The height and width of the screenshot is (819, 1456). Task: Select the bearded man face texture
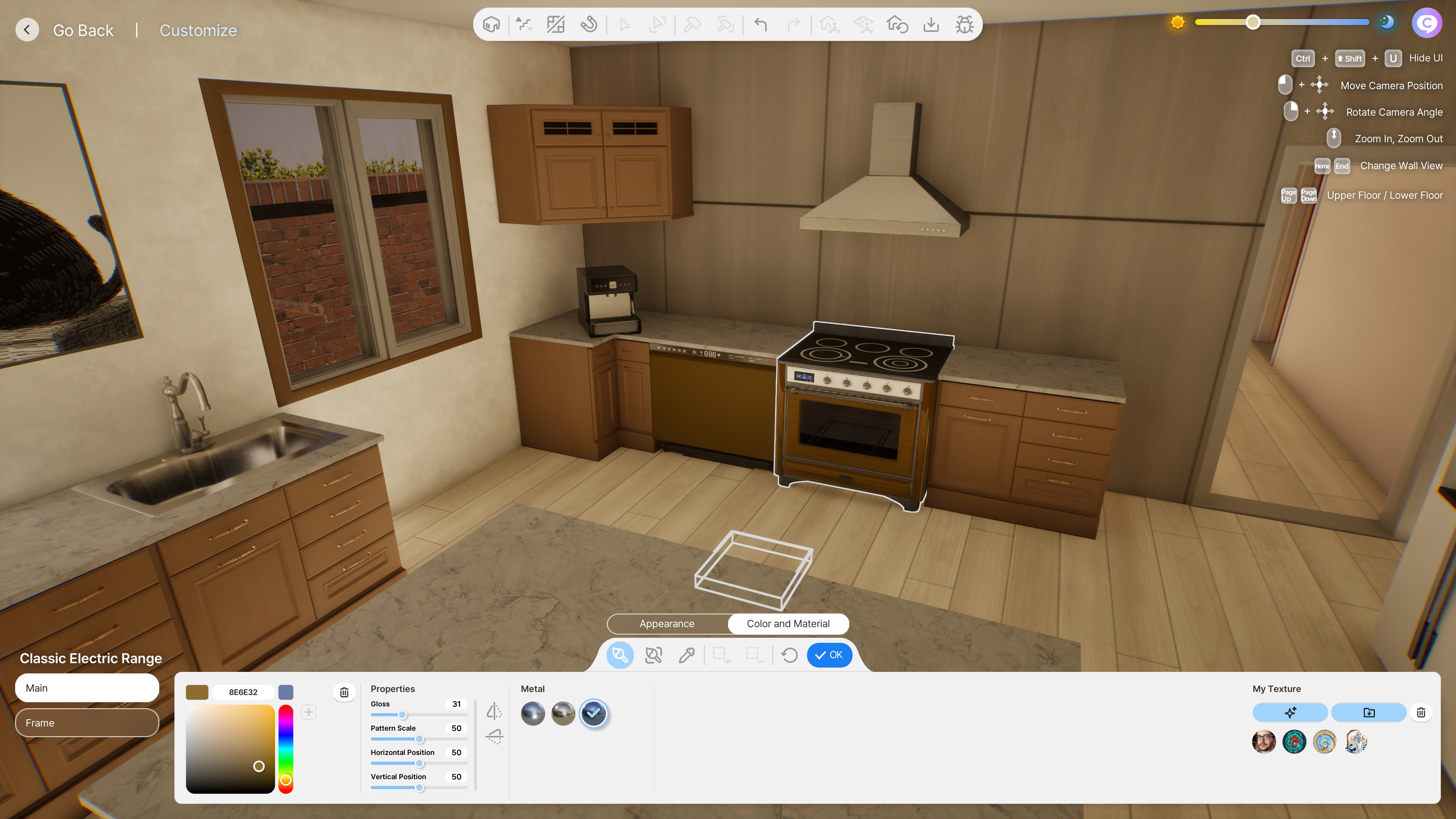[x=1264, y=742]
